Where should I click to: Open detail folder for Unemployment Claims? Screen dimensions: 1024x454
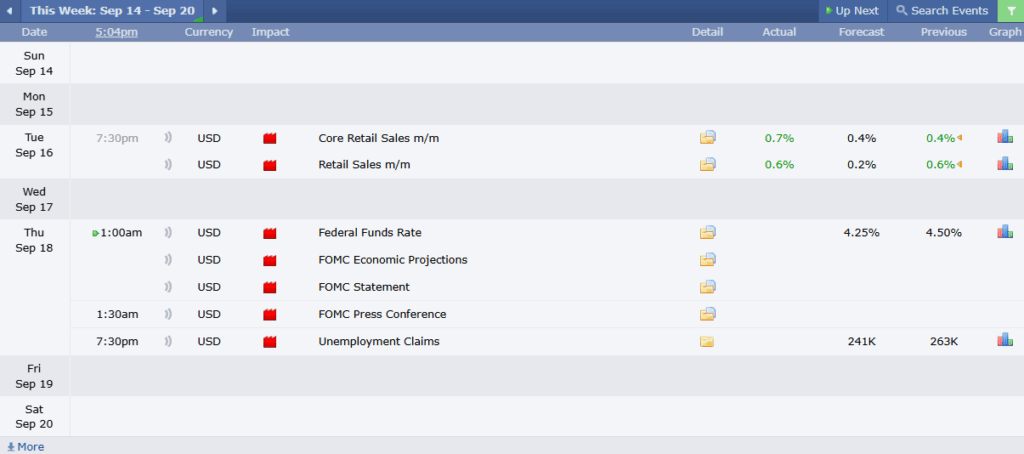pos(708,341)
